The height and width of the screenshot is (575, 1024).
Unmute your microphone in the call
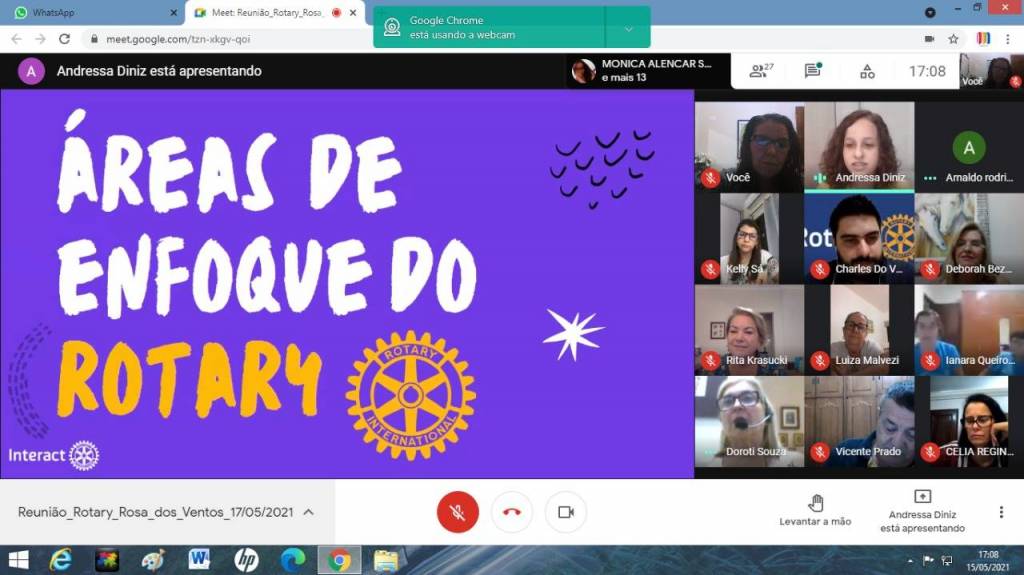tap(457, 512)
